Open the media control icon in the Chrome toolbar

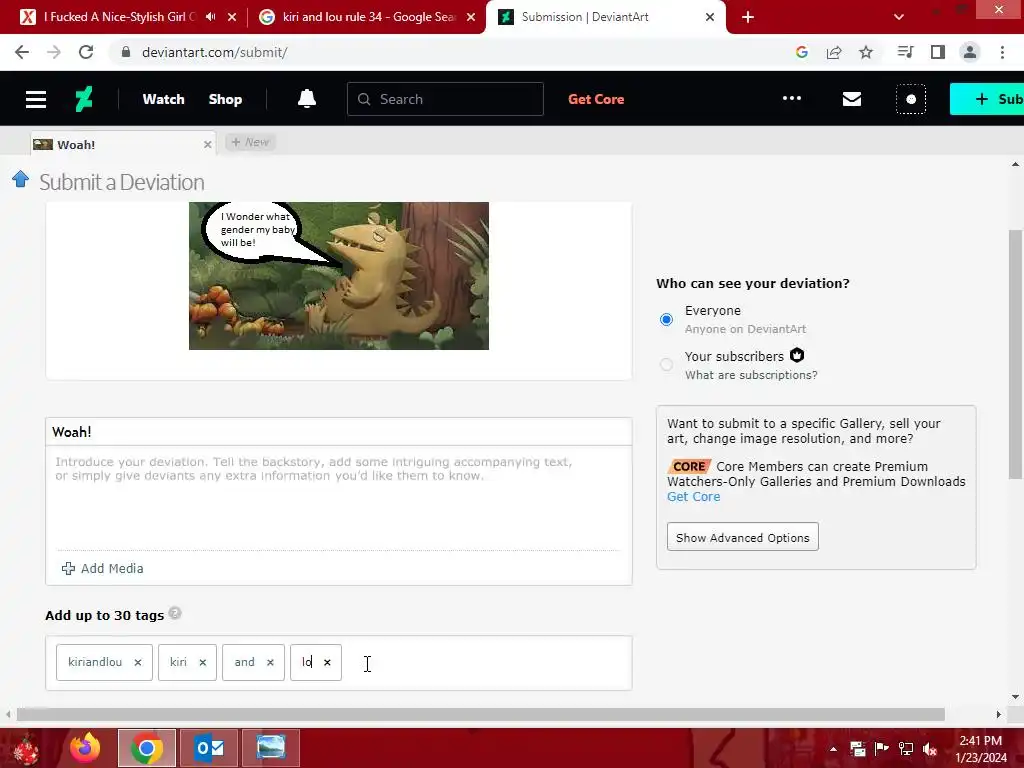coord(905,52)
